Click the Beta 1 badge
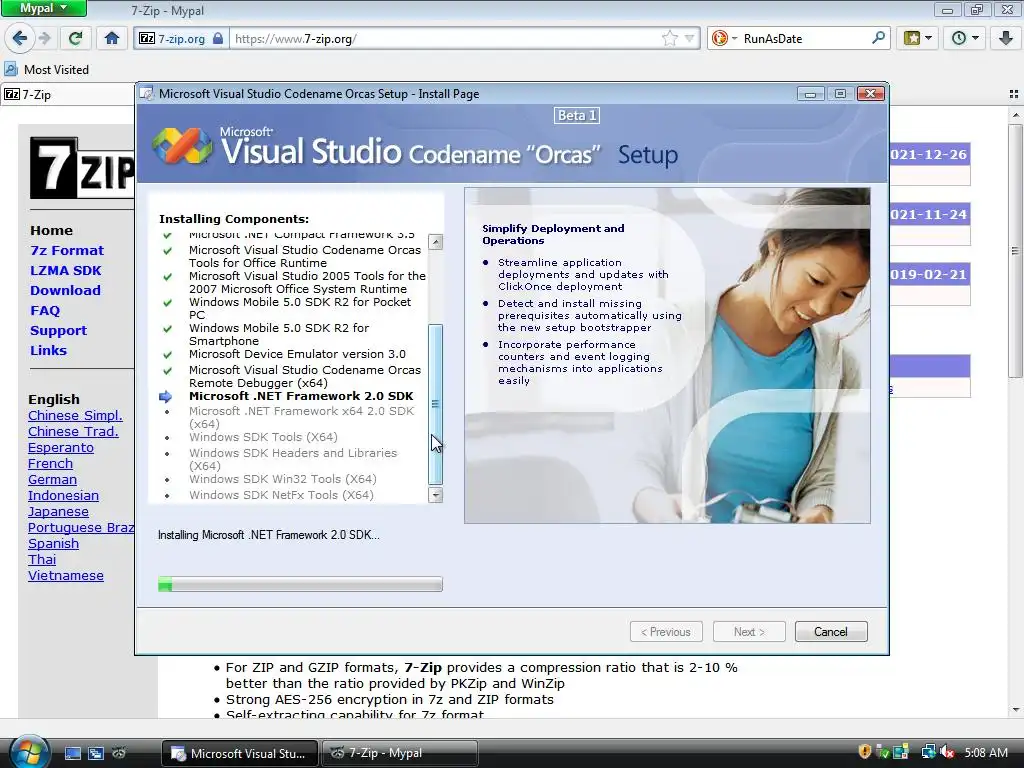 (x=577, y=116)
